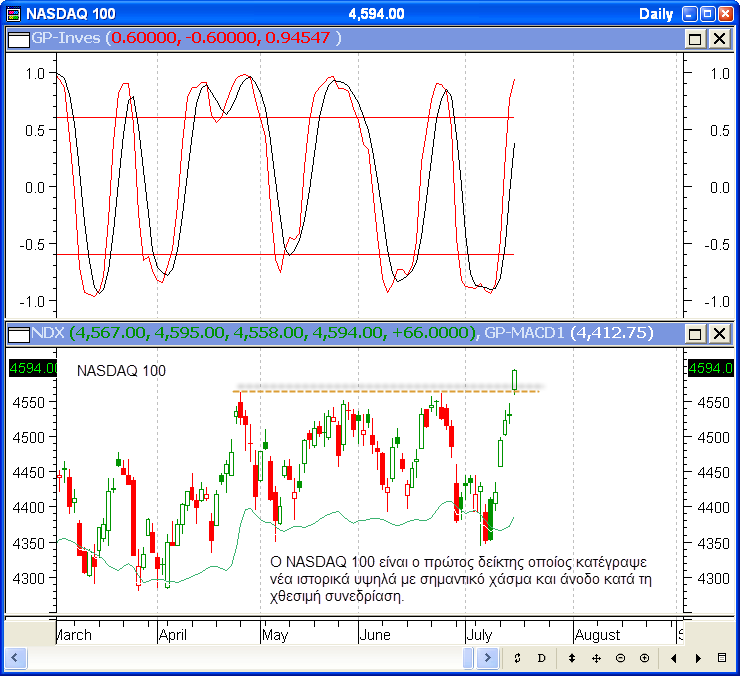Click the 4,594.00 price in title bar
This screenshot has height=676, width=740.
[376, 14]
